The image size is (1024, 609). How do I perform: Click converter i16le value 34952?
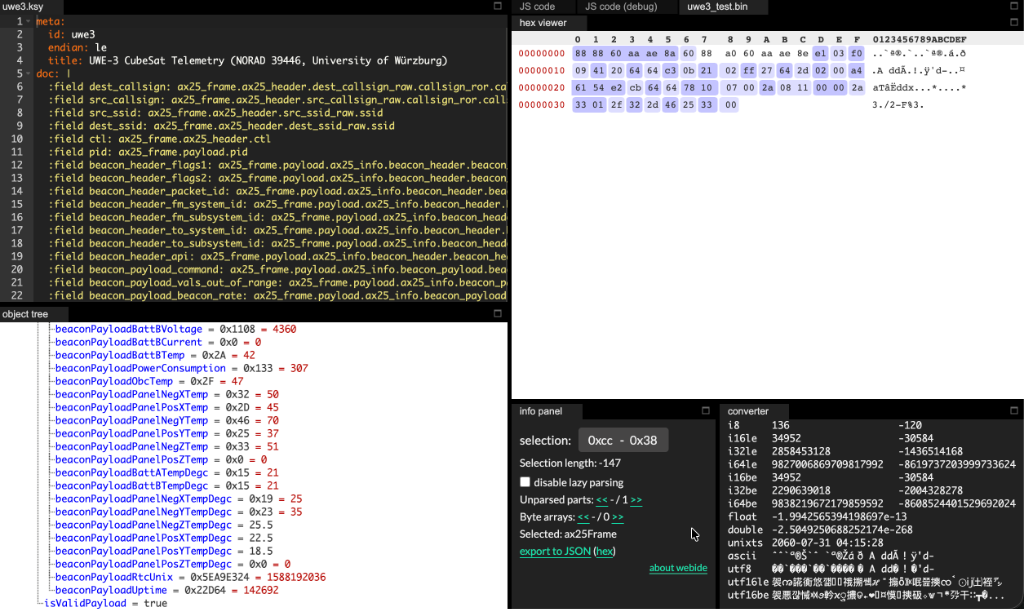(786, 438)
